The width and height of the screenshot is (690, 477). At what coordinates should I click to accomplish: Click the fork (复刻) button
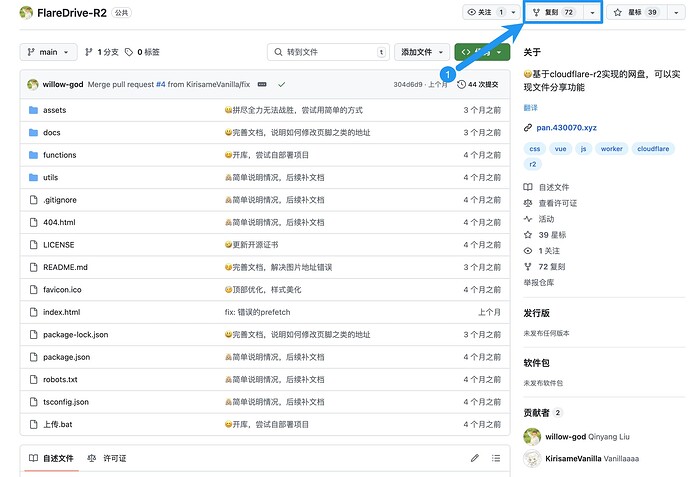tap(554, 12)
